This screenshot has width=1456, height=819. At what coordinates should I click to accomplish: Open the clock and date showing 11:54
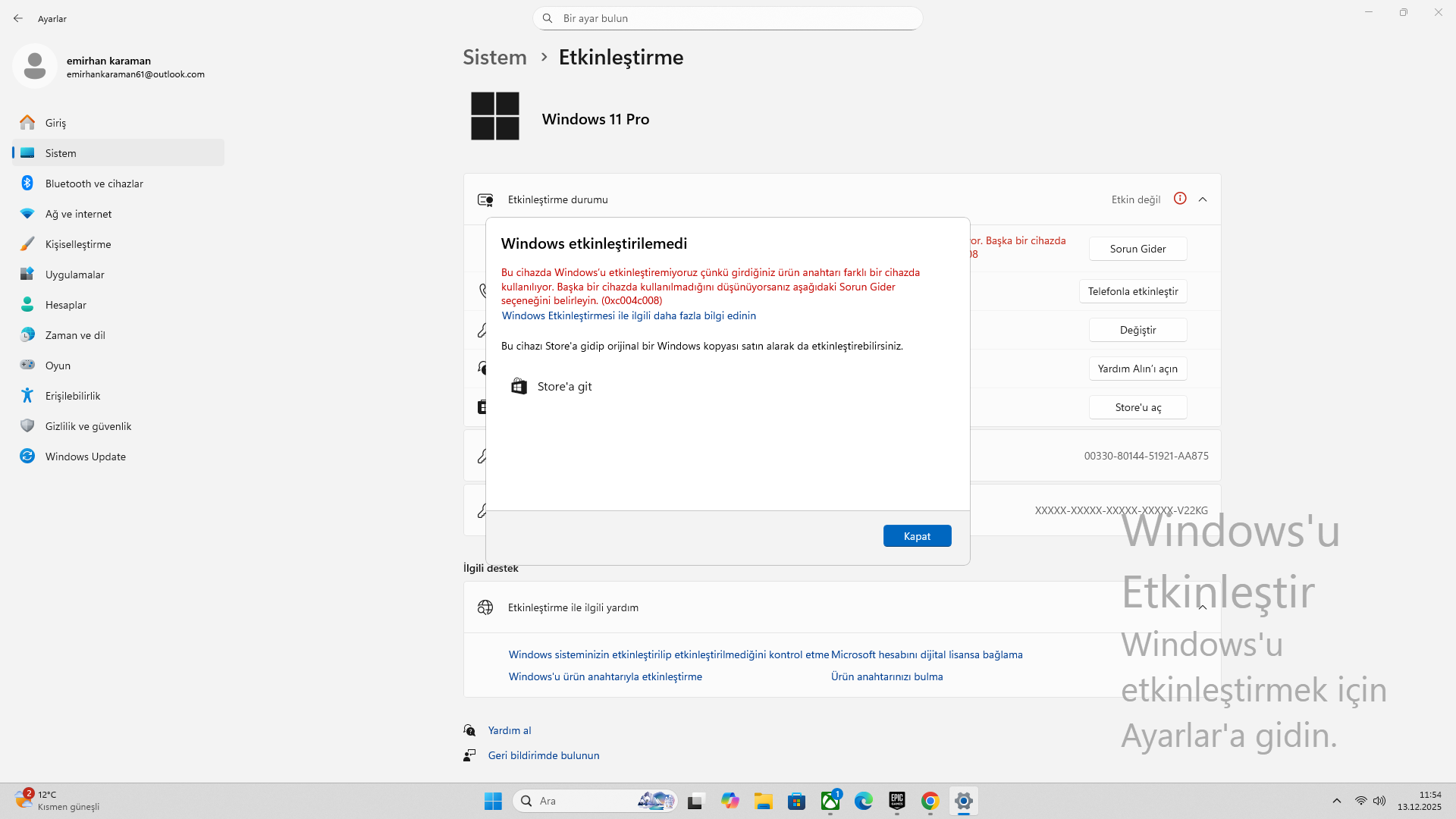point(1420,801)
